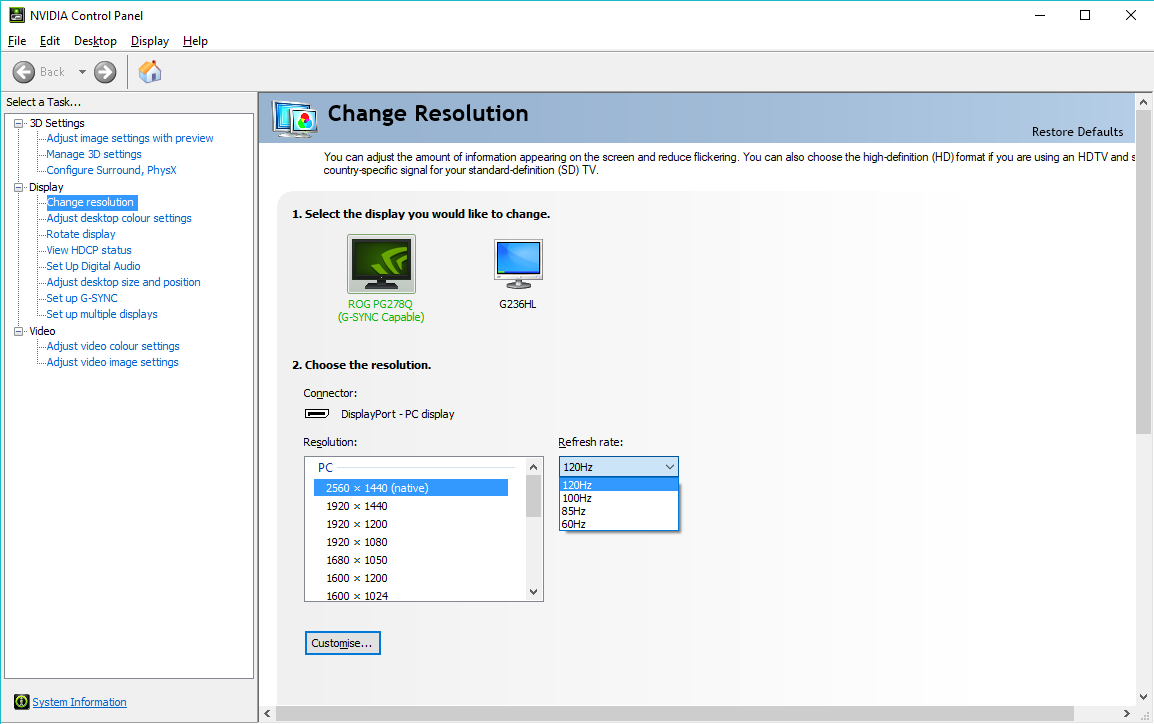Image resolution: width=1154 pixels, height=724 pixels.
Task: Open the Edit menu
Action: 50,41
